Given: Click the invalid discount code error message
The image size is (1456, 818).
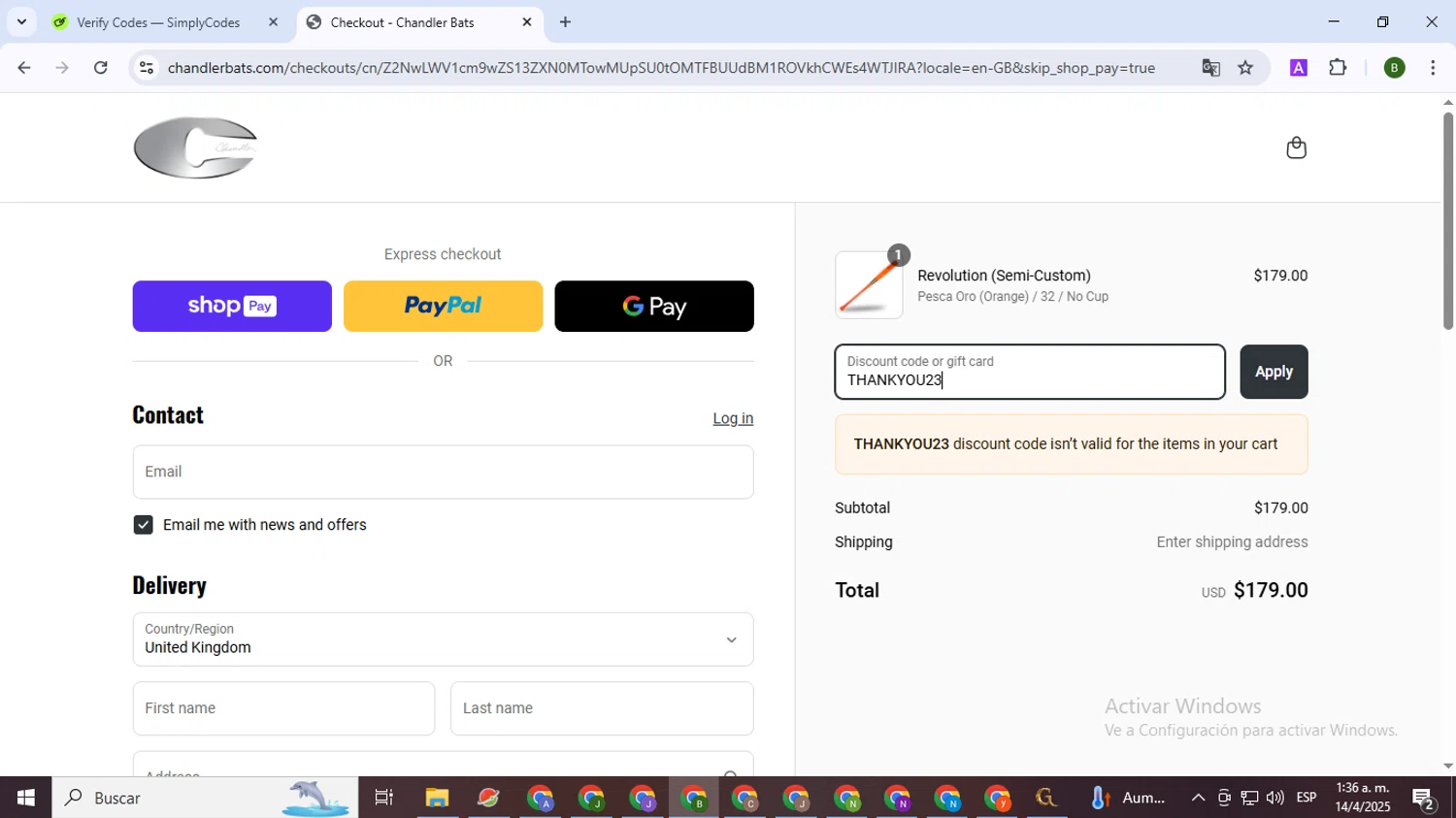Looking at the screenshot, I should coord(1071,444).
